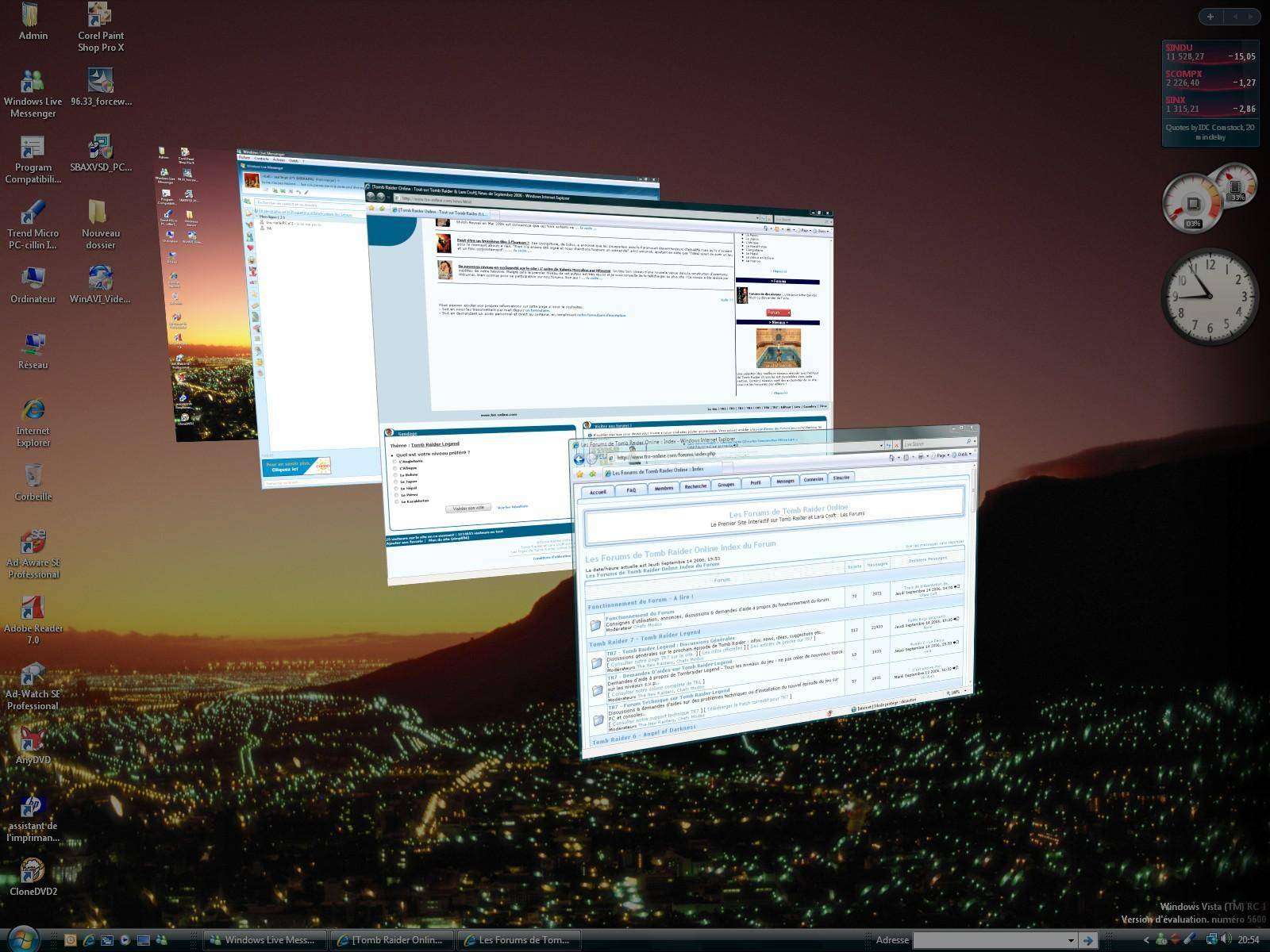This screenshot has width=1270, height=952.
Task: Select Le Pérou radio option in the poll
Action: pyautogui.click(x=395, y=494)
